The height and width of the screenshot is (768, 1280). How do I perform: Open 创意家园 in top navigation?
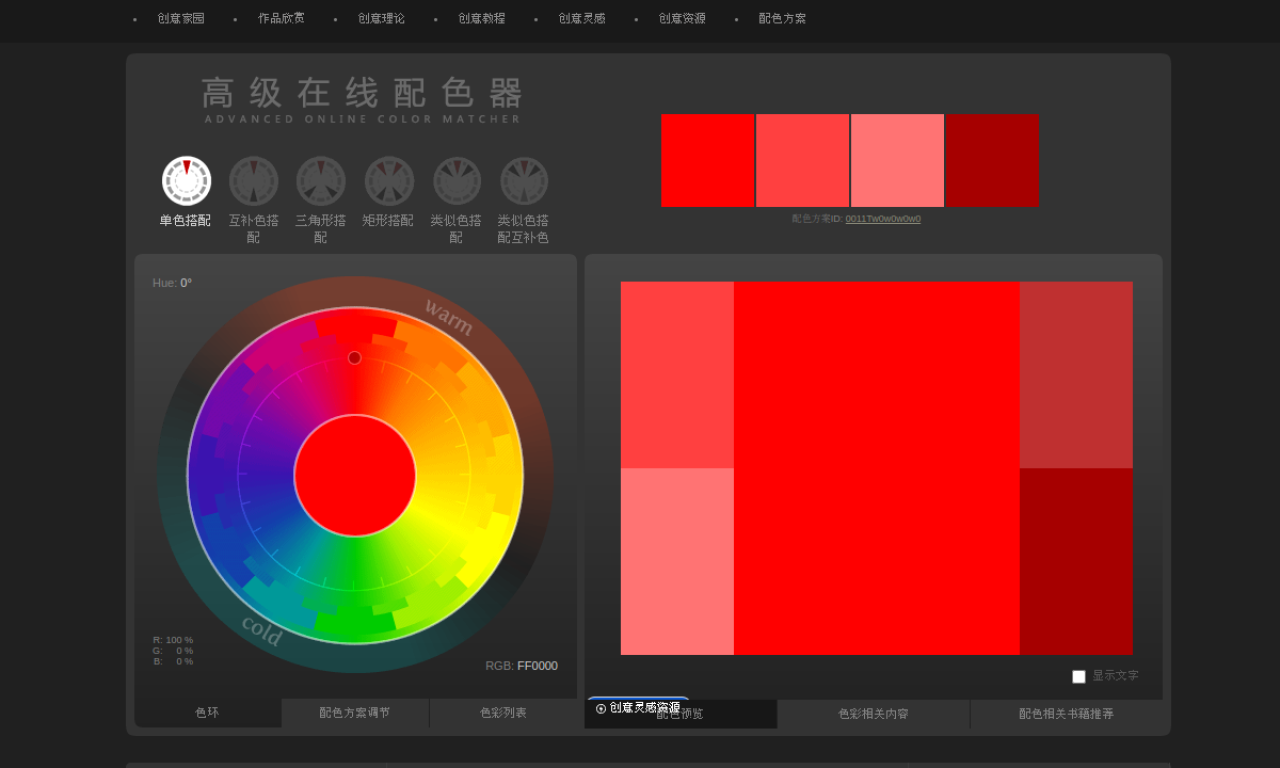tap(181, 18)
